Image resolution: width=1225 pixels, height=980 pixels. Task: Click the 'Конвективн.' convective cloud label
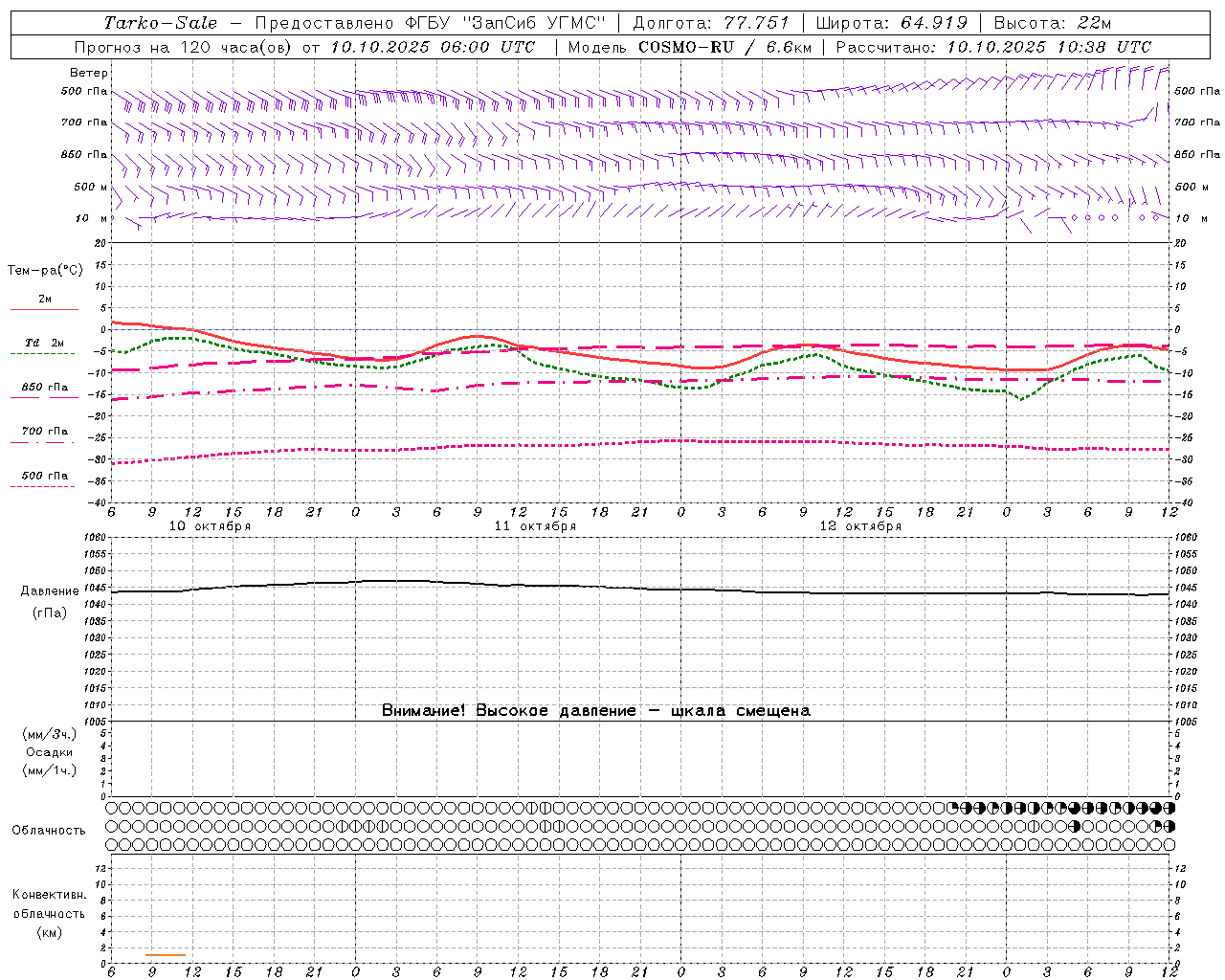[49, 895]
